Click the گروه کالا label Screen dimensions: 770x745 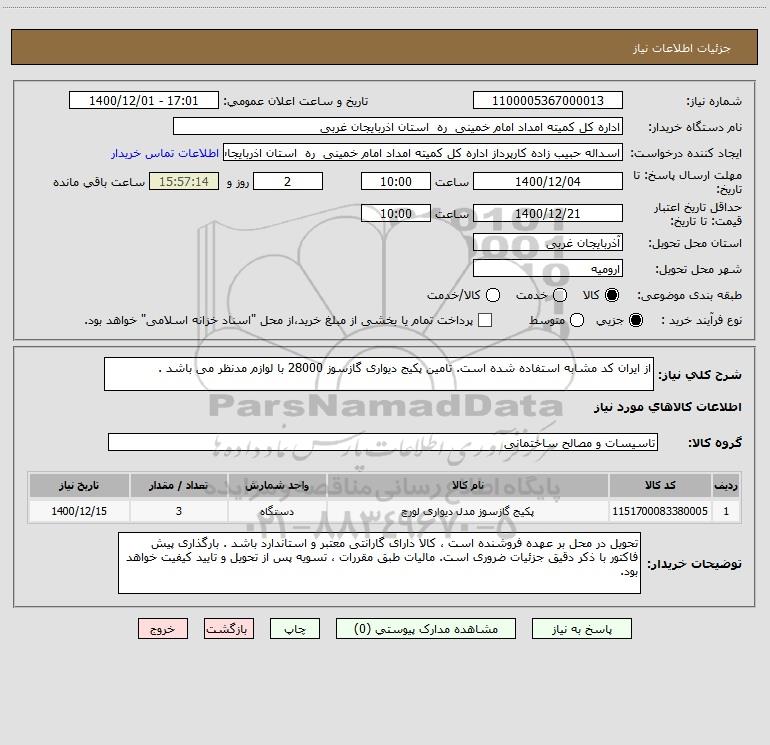[x=715, y=443]
